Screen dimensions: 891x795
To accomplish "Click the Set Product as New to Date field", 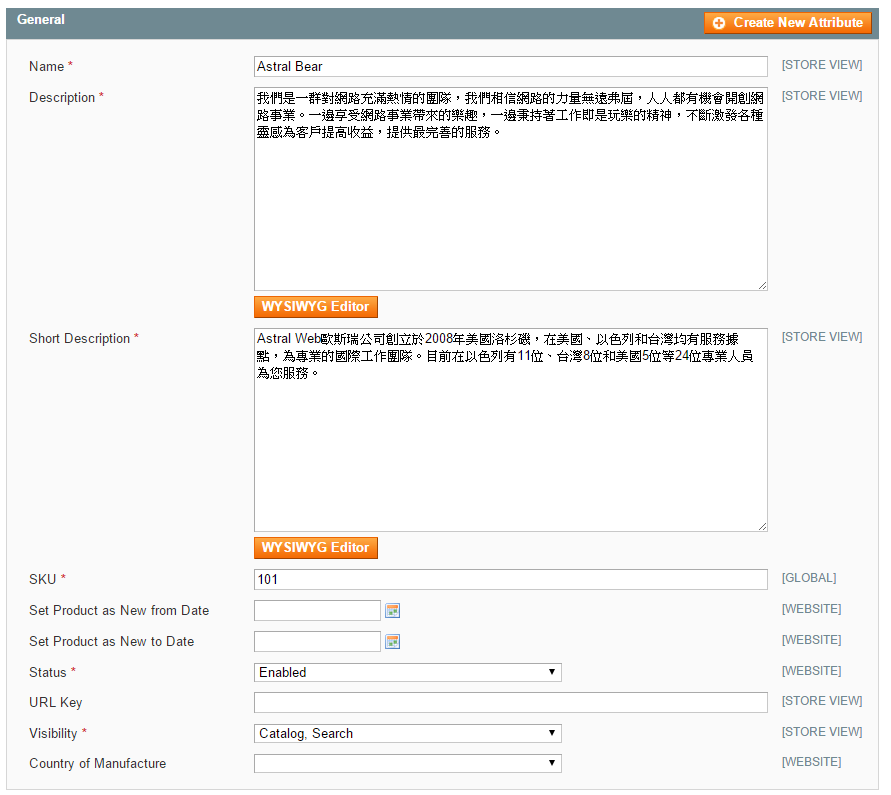I will [317, 642].
